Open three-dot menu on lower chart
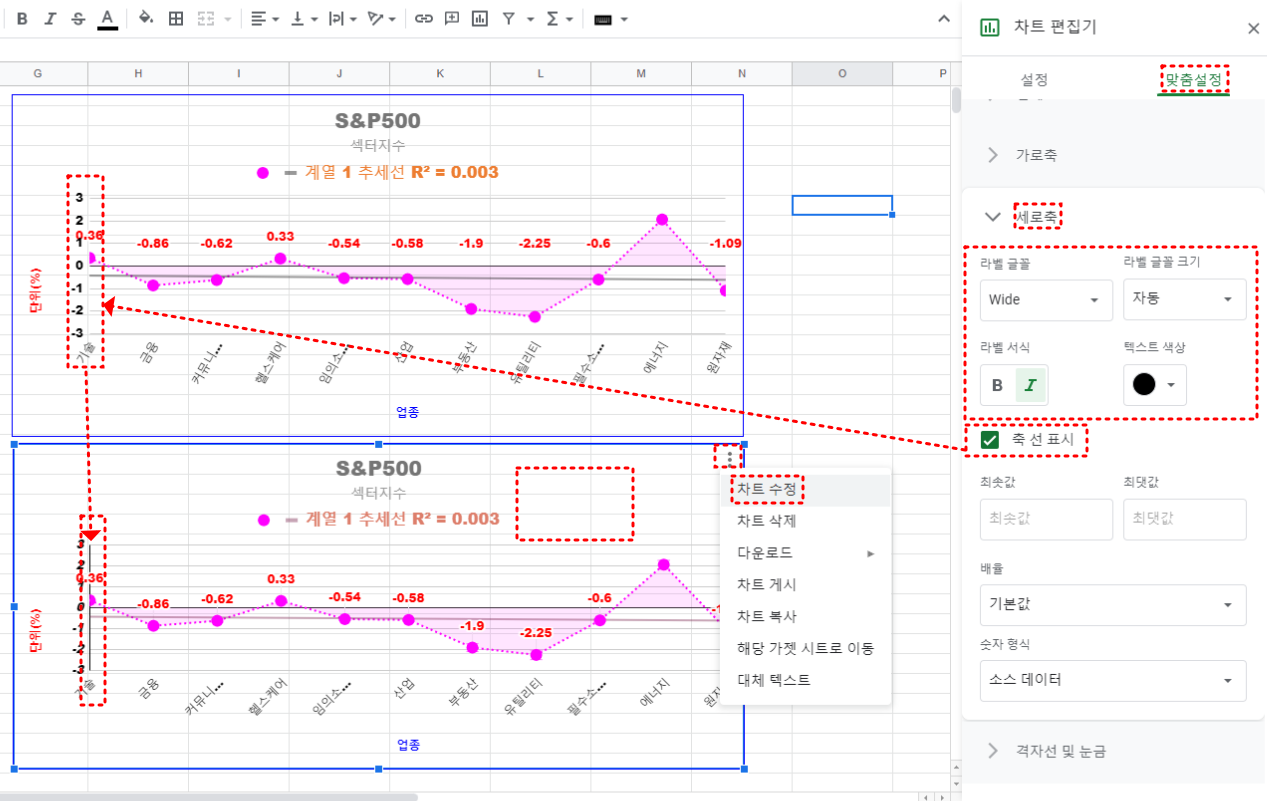Viewport: 1267px width, 801px height. (730, 457)
